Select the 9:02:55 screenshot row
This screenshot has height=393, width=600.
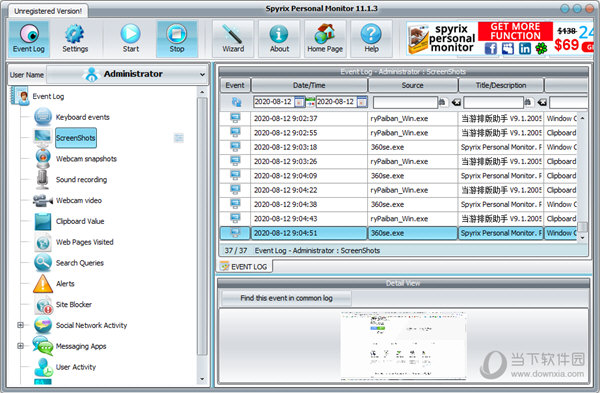398,133
